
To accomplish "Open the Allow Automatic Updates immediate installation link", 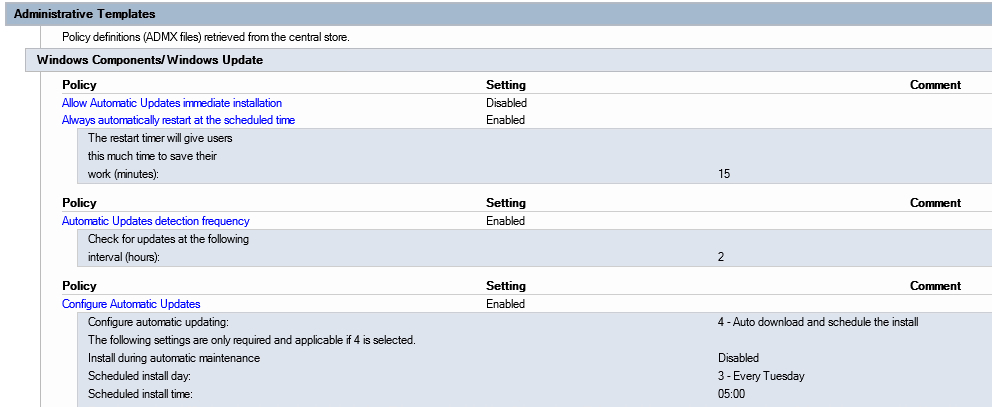I will (x=171, y=103).
